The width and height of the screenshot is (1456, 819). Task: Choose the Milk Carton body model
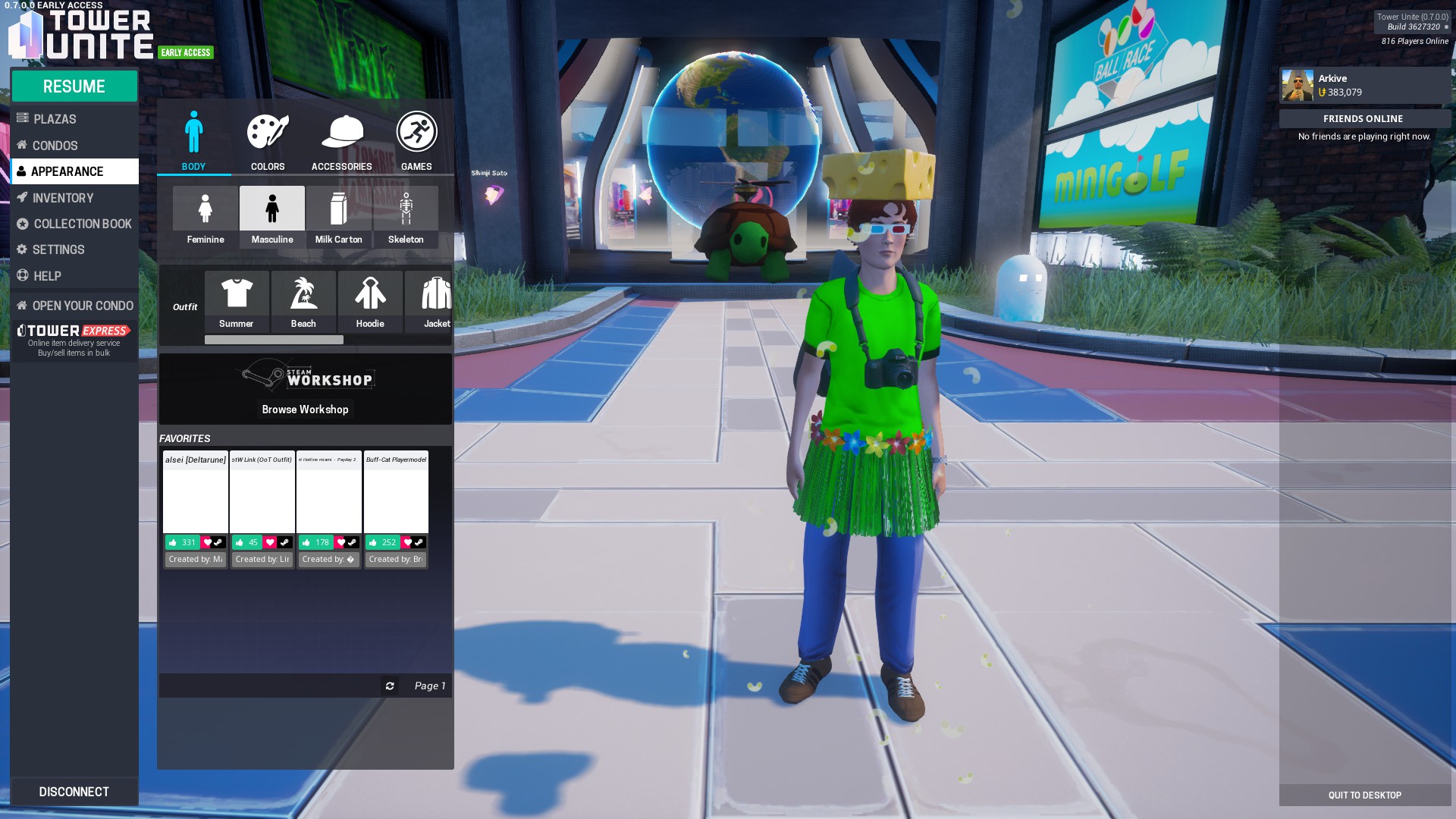click(338, 216)
